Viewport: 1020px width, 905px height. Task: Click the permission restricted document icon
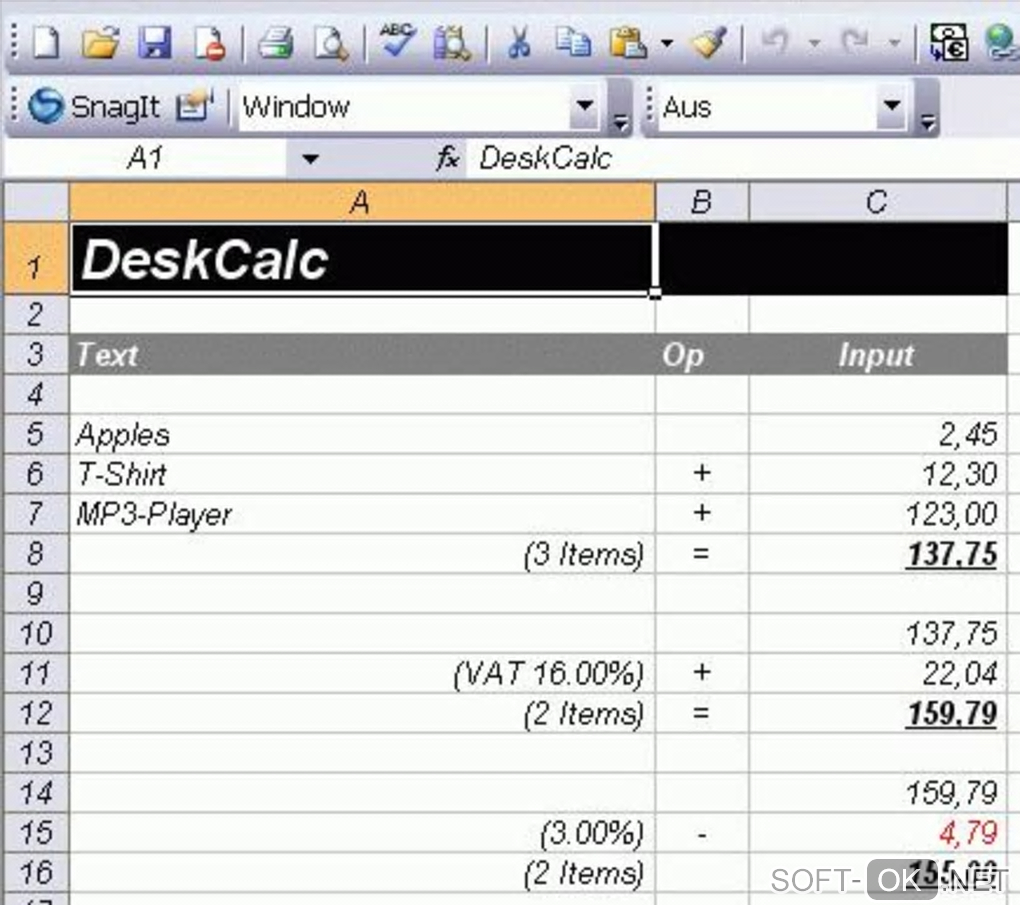209,43
